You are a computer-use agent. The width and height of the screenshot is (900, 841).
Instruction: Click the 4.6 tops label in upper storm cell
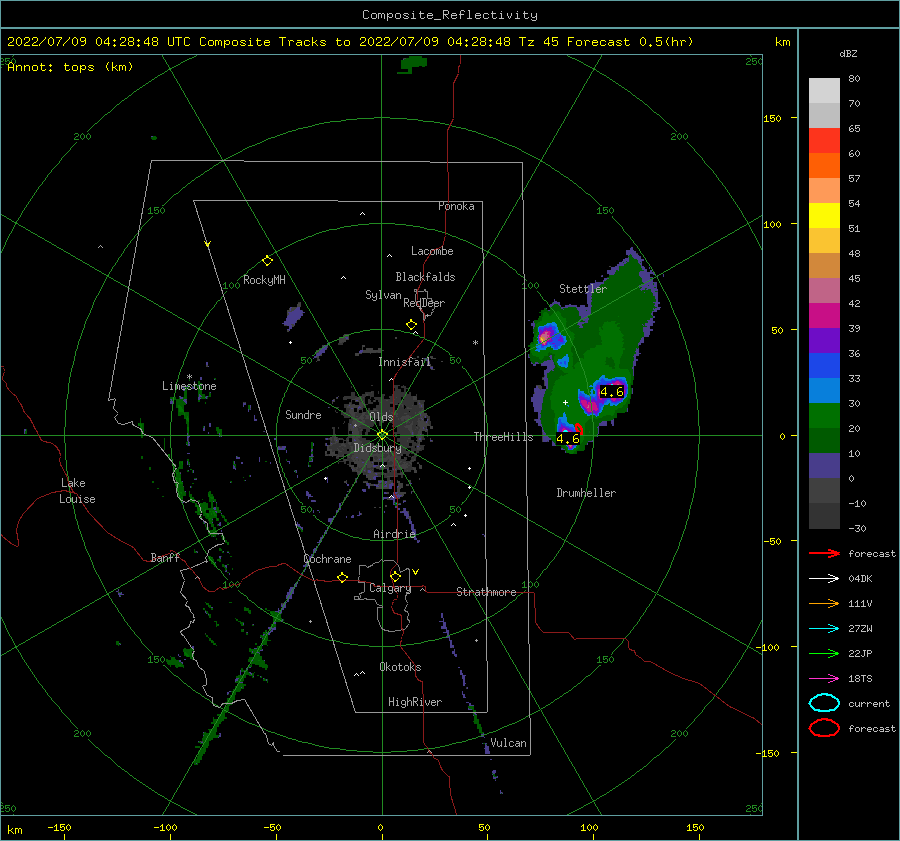[x=611, y=392]
